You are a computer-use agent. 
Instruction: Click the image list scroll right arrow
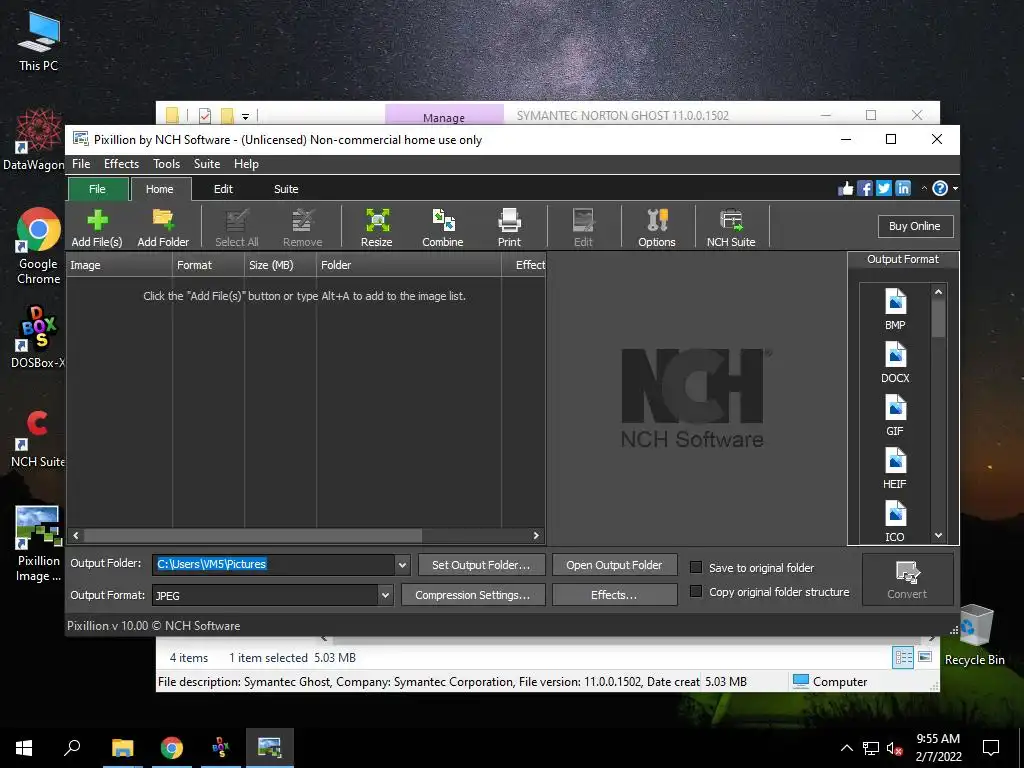536,536
